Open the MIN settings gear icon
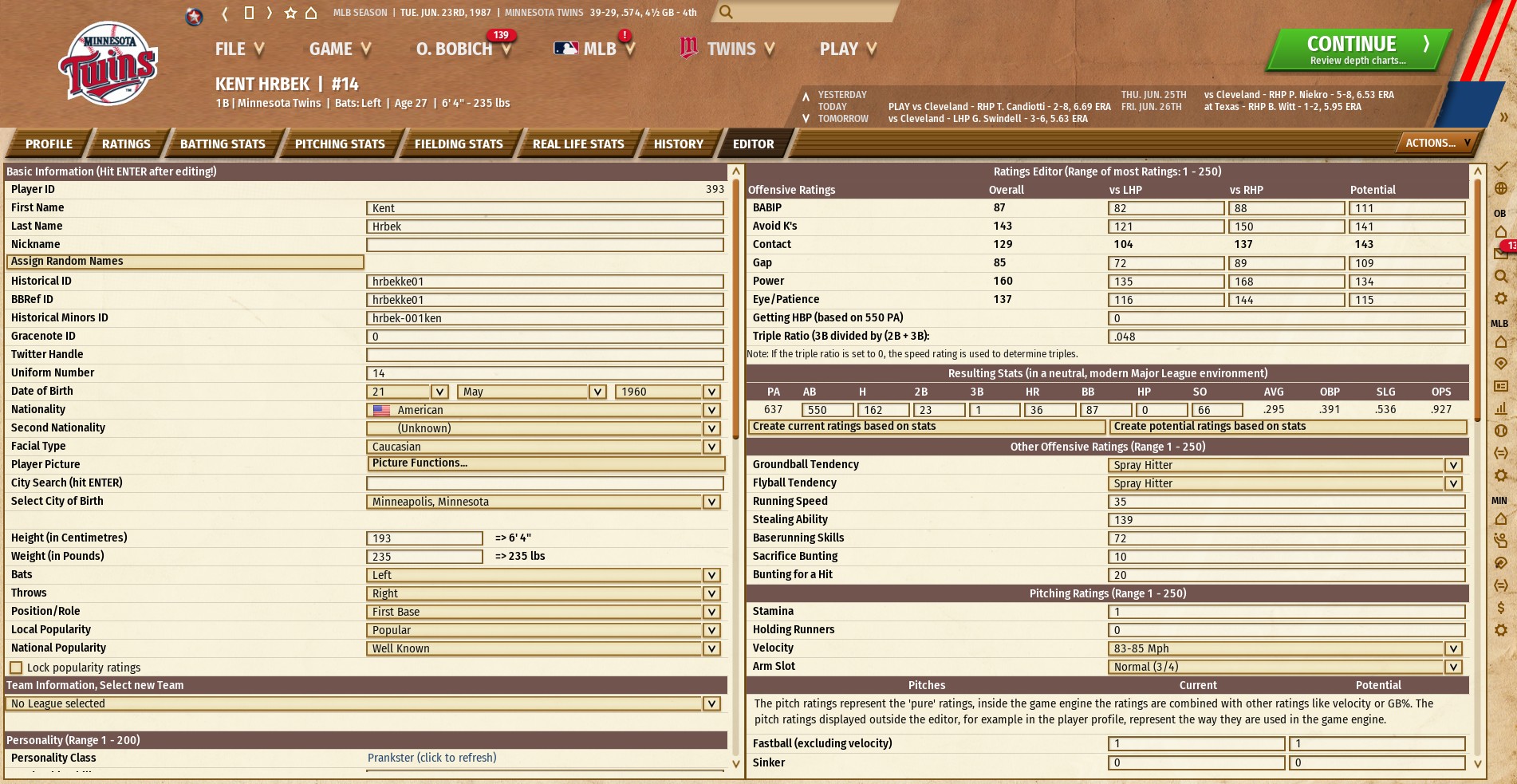Image resolution: width=1517 pixels, height=784 pixels. [1500, 630]
